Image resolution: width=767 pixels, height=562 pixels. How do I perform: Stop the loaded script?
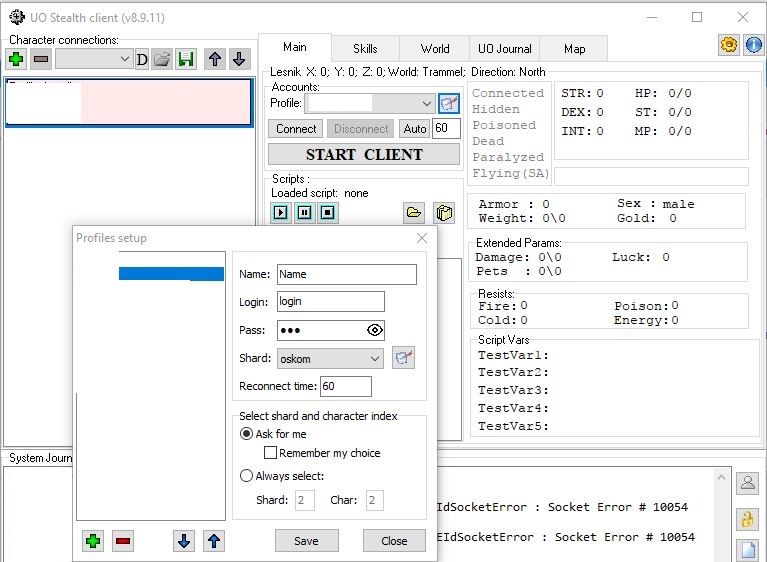pos(327,213)
